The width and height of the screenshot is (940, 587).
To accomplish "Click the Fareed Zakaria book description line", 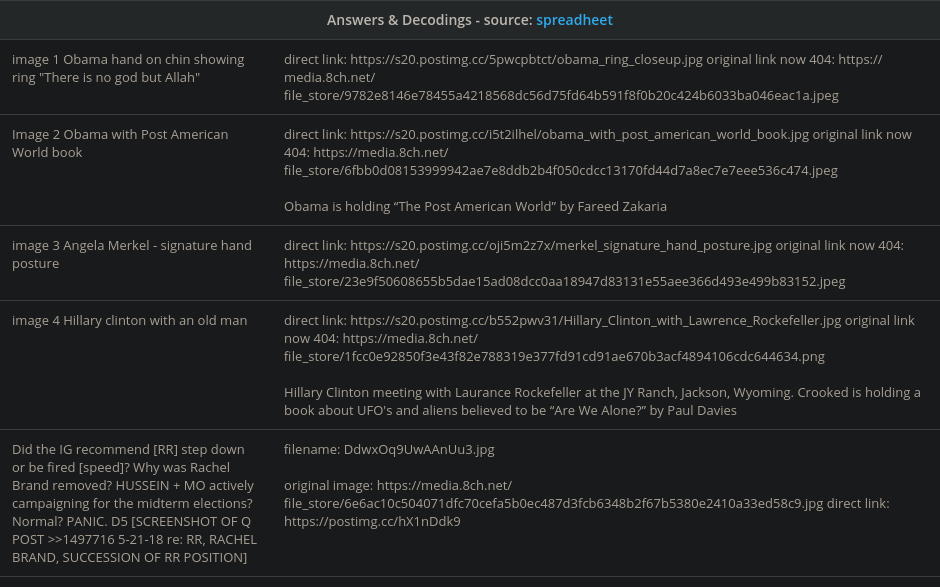I will click(475, 206).
